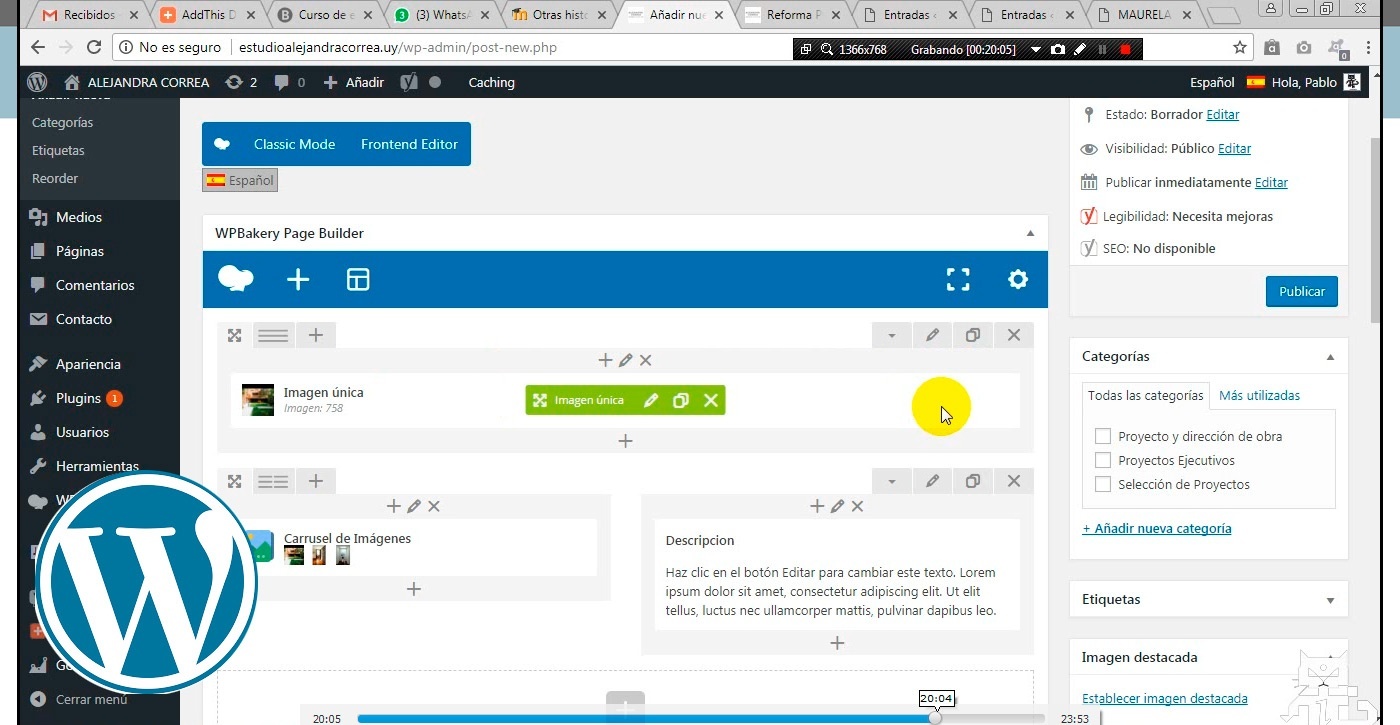Toggle WPBakery fullscreen mode icon
The image size is (1400, 725).
click(958, 279)
